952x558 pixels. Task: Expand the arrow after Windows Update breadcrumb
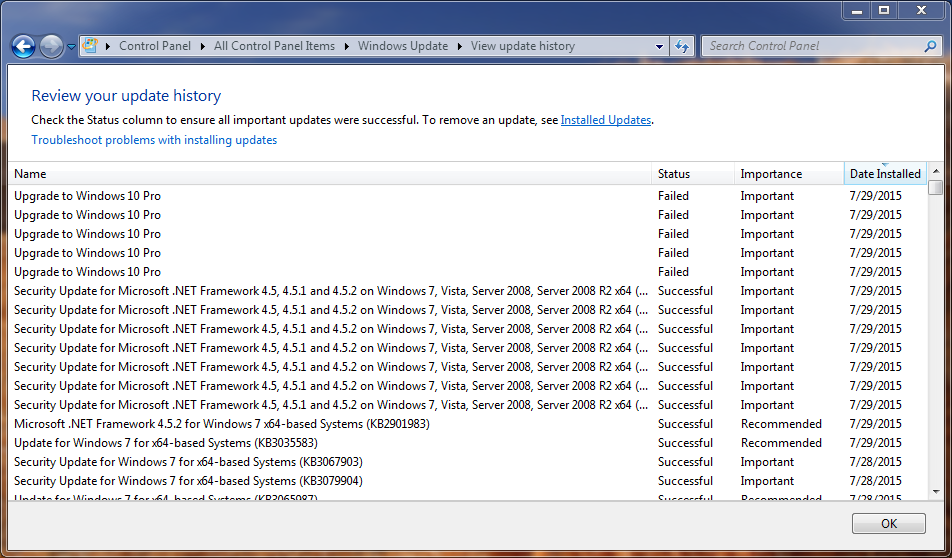tap(460, 46)
